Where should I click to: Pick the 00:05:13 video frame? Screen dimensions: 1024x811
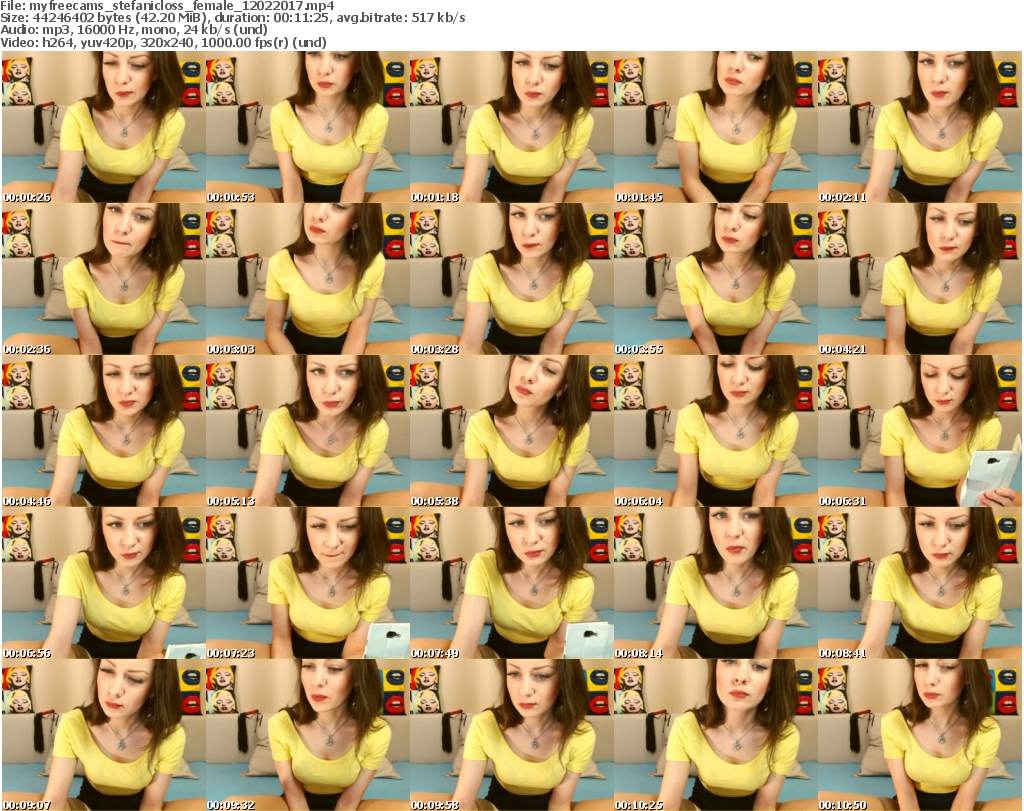(x=308, y=431)
